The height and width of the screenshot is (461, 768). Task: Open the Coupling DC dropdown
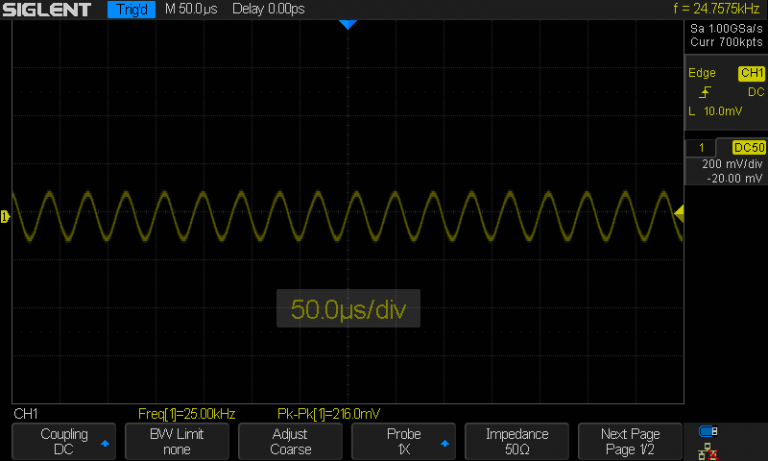pyautogui.click(x=63, y=442)
